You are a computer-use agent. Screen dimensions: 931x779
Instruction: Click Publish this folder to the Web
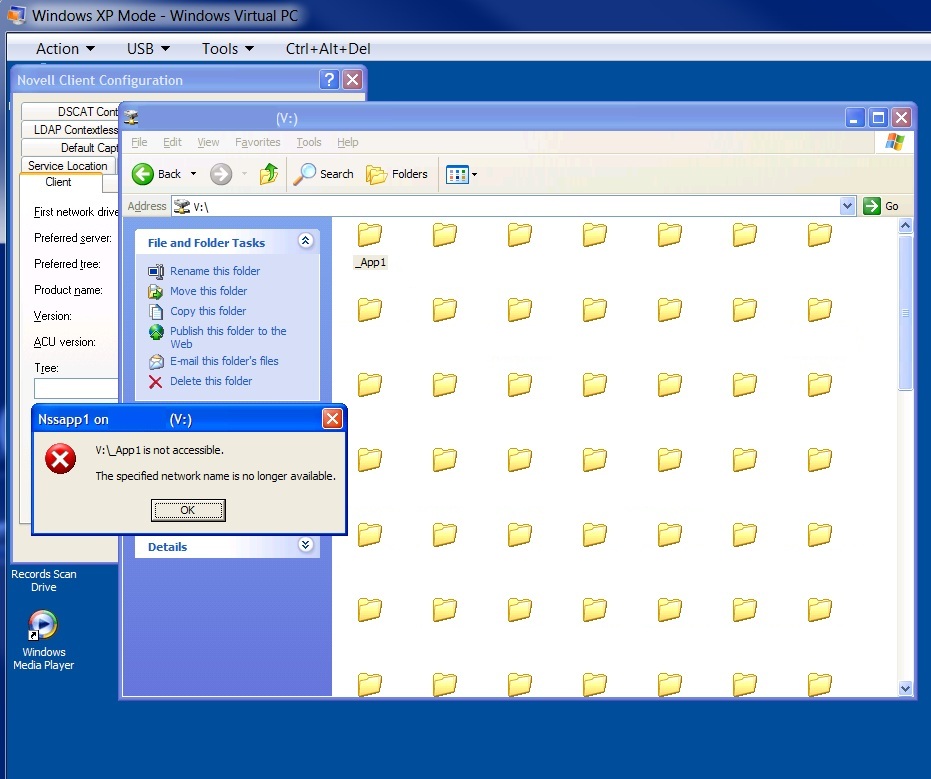(x=228, y=337)
